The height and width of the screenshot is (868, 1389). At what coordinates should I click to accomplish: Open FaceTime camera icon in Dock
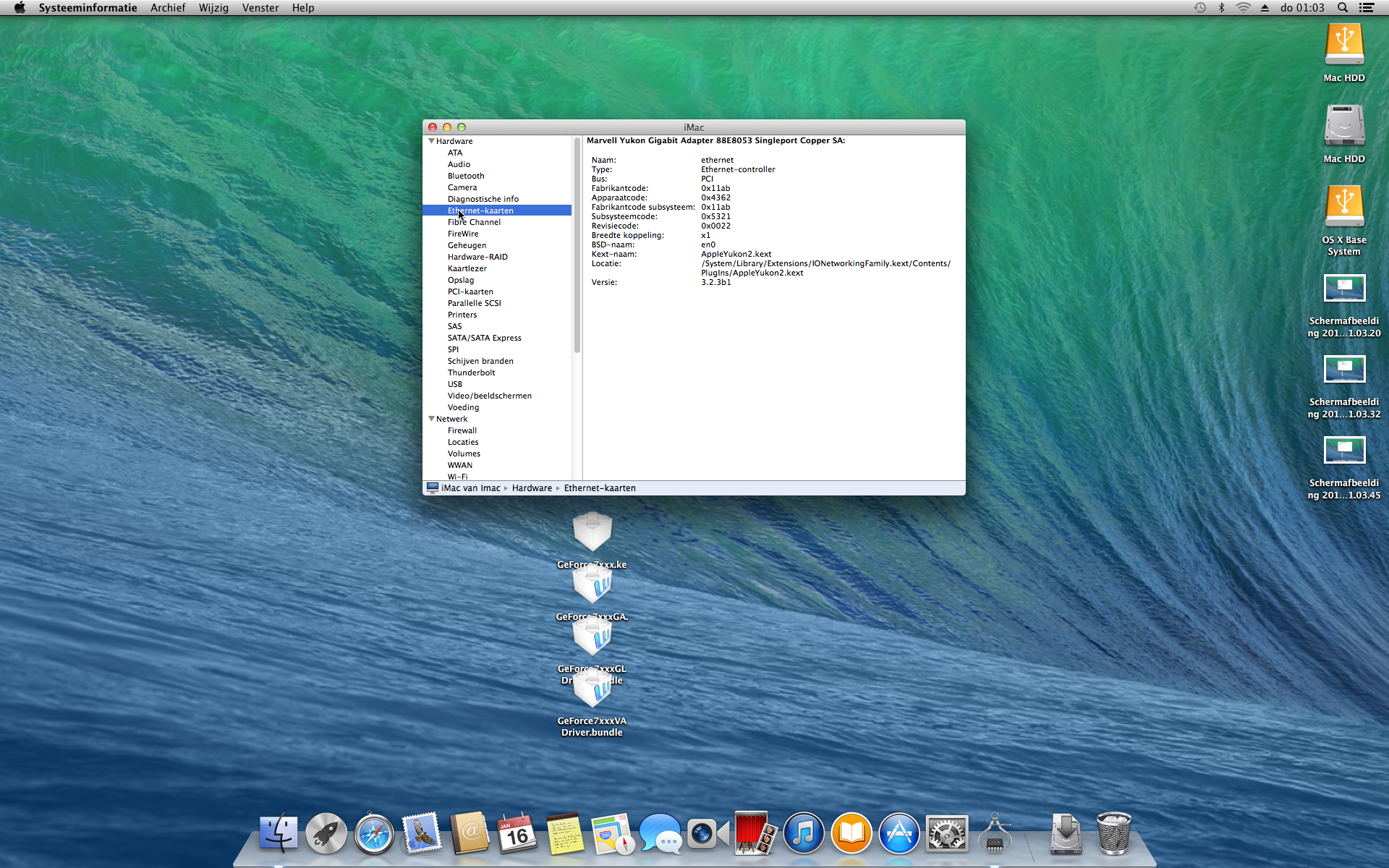[x=707, y=833]
